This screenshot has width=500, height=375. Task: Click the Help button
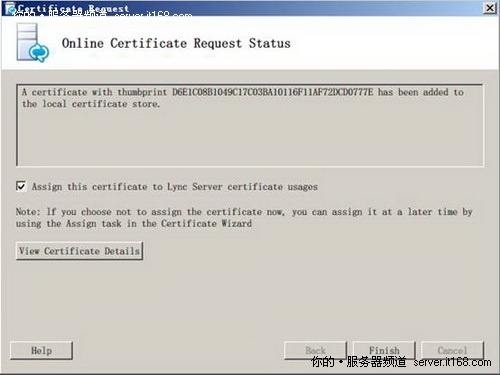[x=41, y=350]
